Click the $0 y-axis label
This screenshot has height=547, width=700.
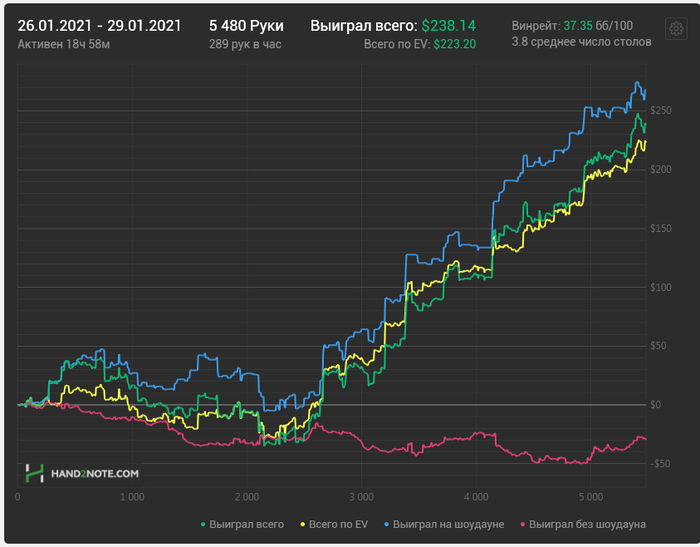[655, 405]
